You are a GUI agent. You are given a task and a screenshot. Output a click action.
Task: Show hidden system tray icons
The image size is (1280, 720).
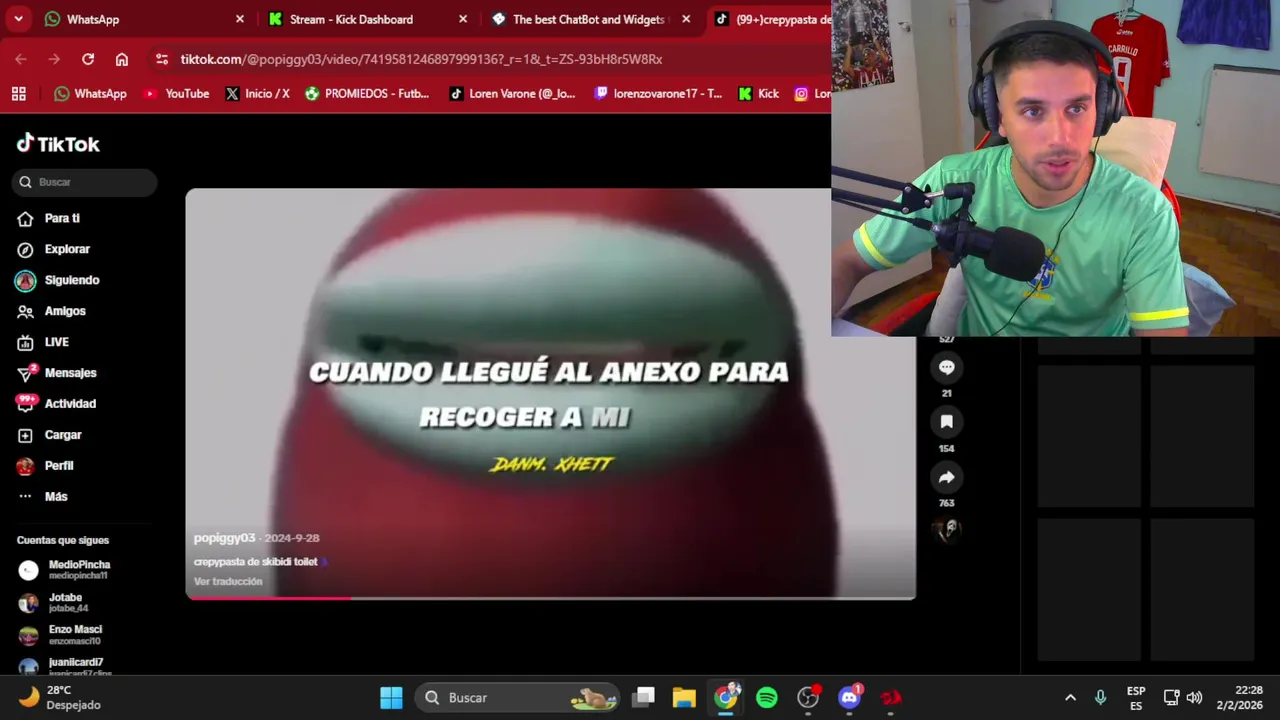(1070, 698)
